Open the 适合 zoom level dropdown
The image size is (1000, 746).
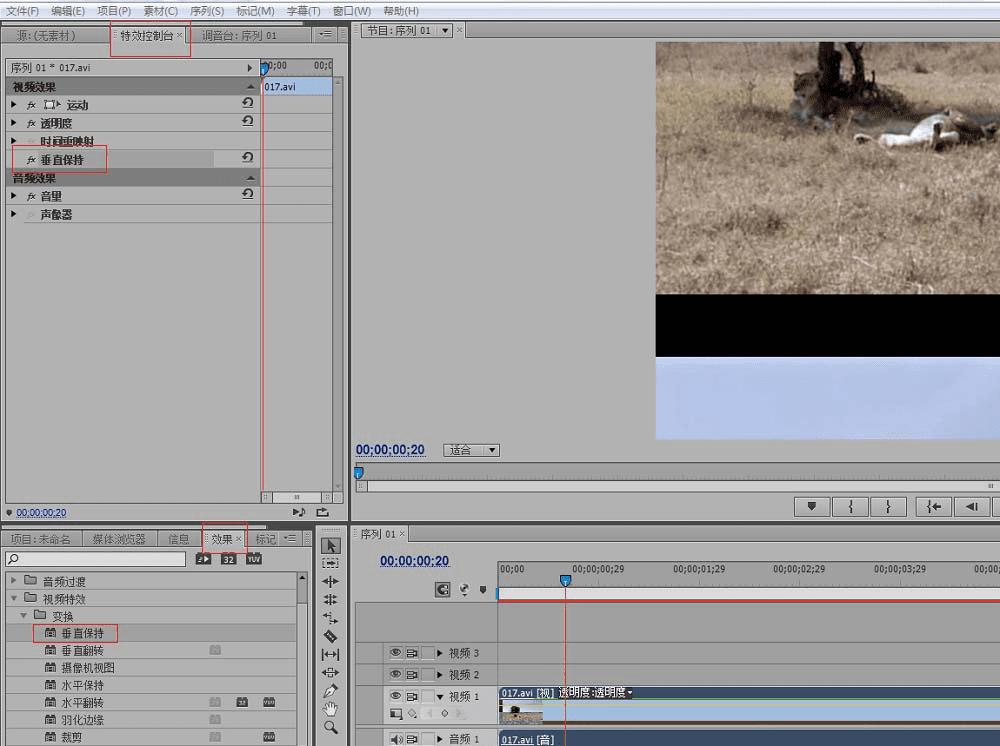(472, 450)
